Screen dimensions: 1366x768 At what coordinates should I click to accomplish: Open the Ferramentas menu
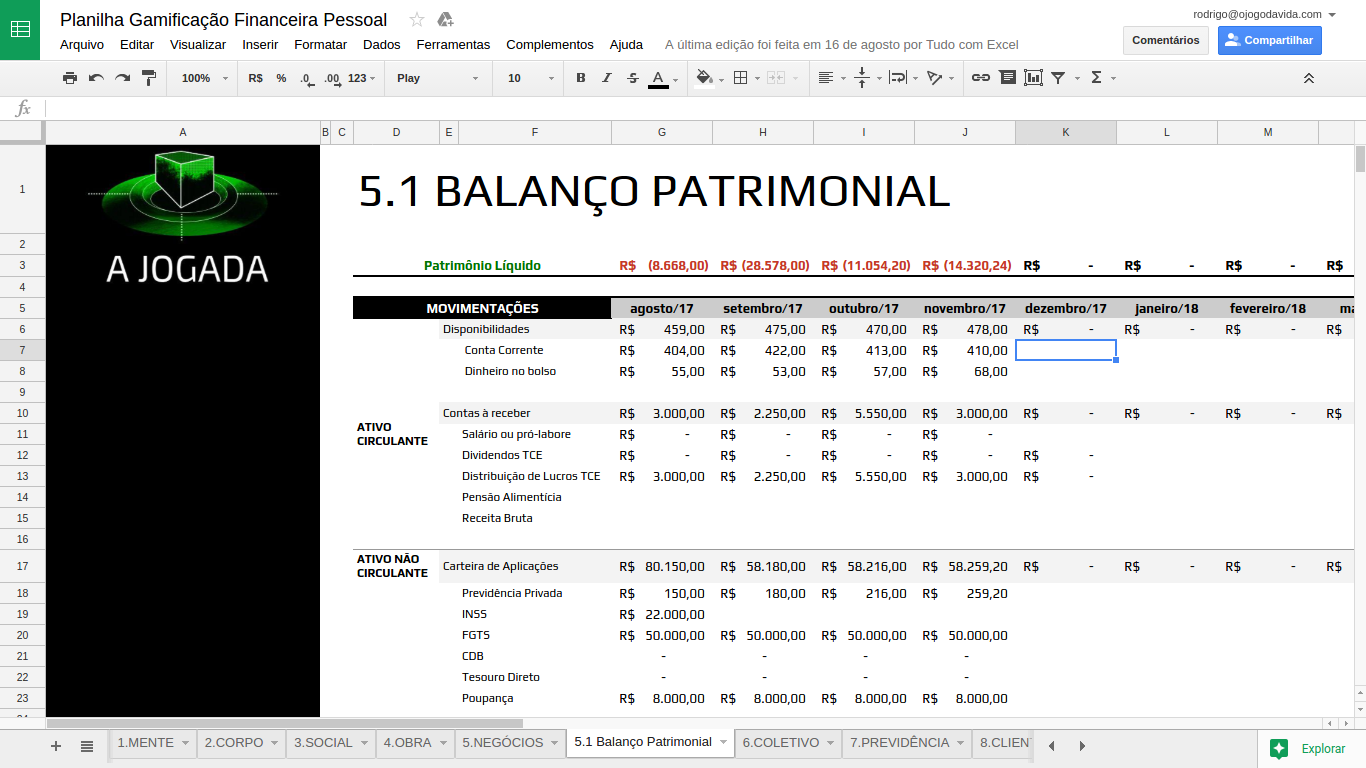(453, 44)
